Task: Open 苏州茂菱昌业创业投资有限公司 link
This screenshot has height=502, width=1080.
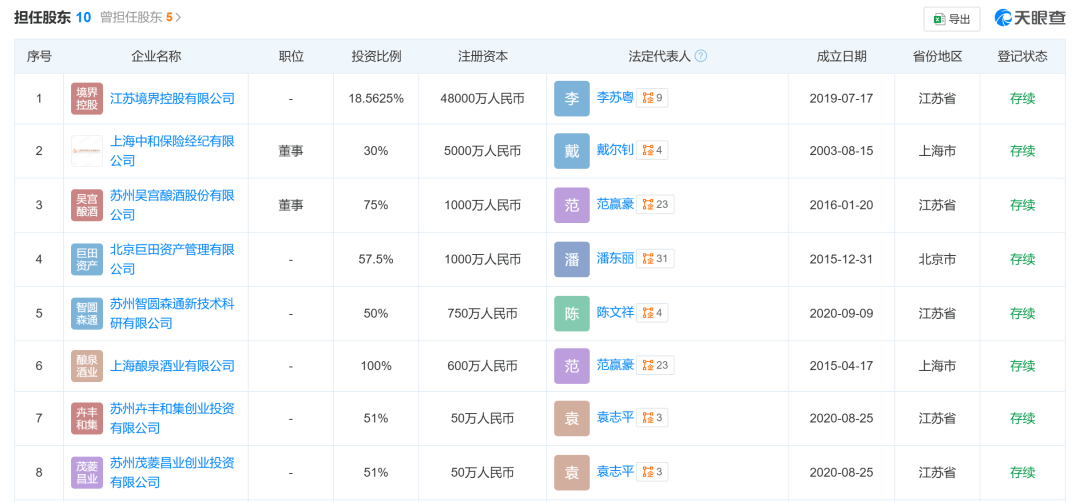Action: (172, 472)
